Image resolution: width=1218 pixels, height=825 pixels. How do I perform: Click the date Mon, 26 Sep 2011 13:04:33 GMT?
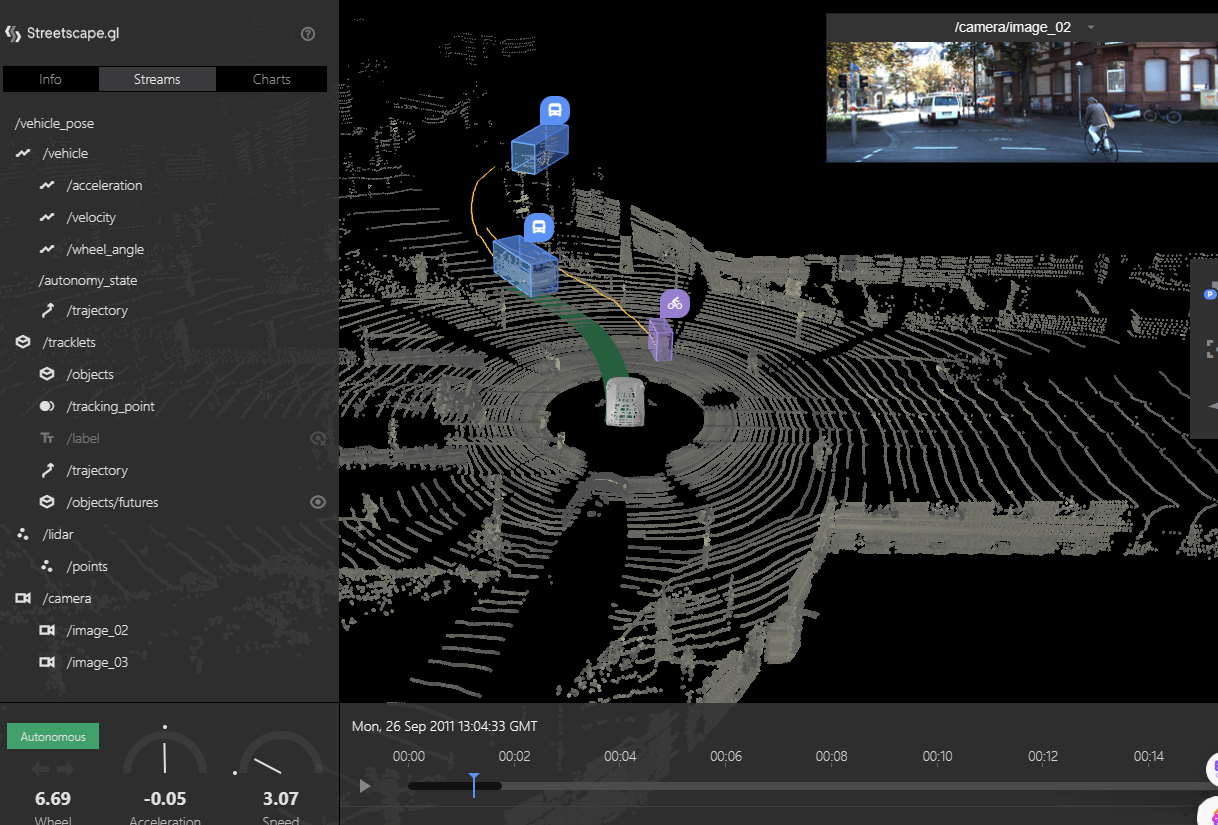445,726
